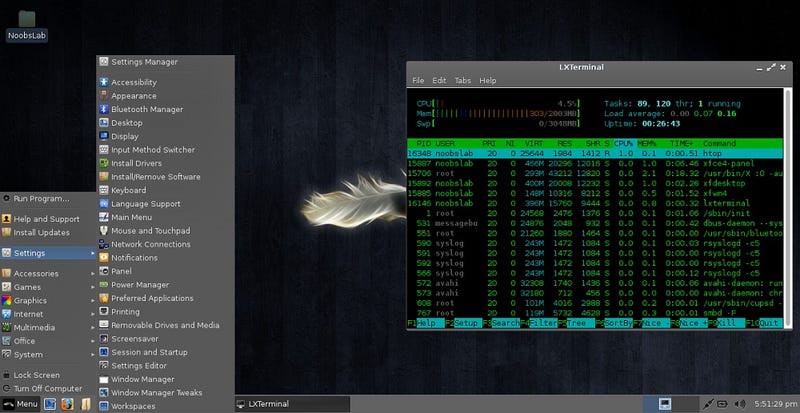Click the clock showing 5:51:29 pm
This screenshot has height=413, width=800.
click(x=775, y=404)
